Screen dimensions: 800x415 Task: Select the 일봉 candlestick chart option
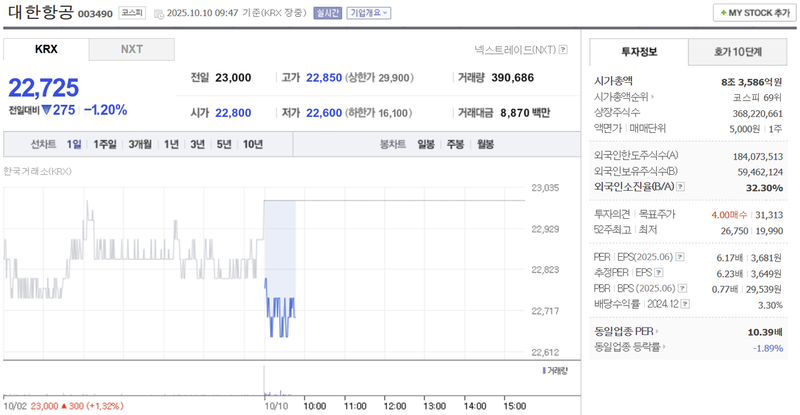click(x=425, y=144)
